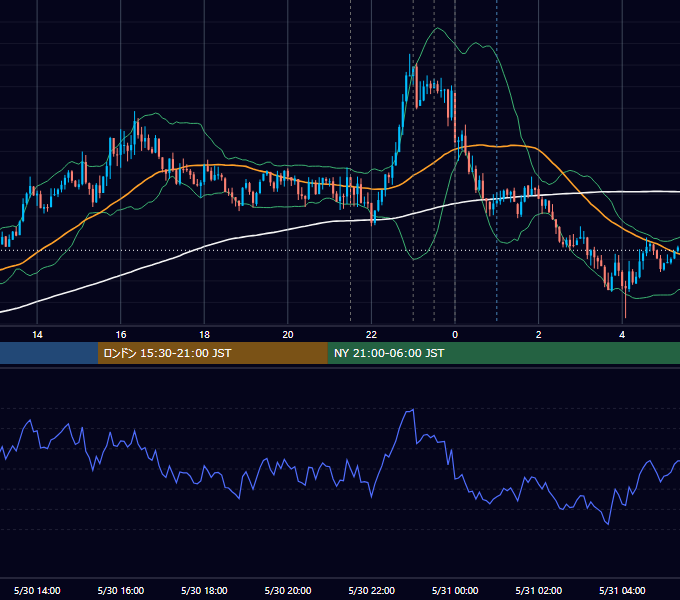The width and height of the screenshot is (680, 600).
Task: Click the upper axis hour label 14
Action: click(37, 335)
